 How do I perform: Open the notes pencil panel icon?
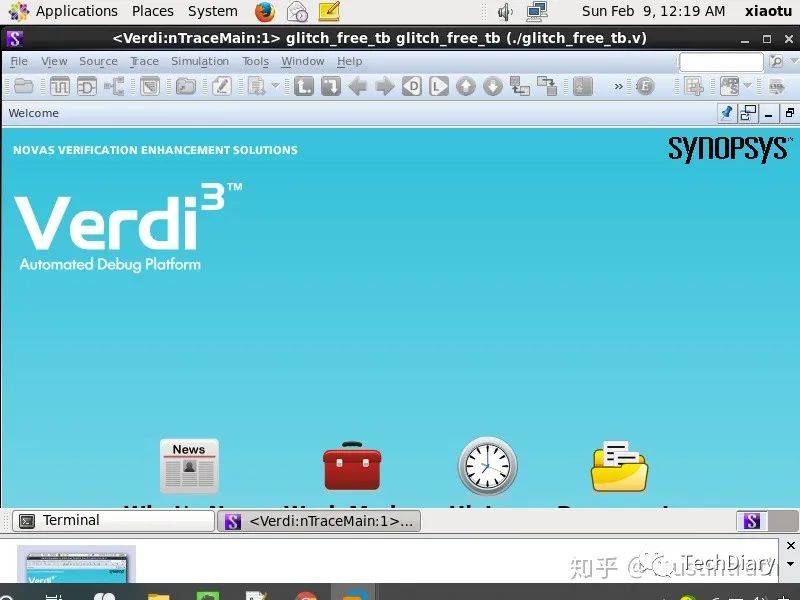(x=329, y=11)
